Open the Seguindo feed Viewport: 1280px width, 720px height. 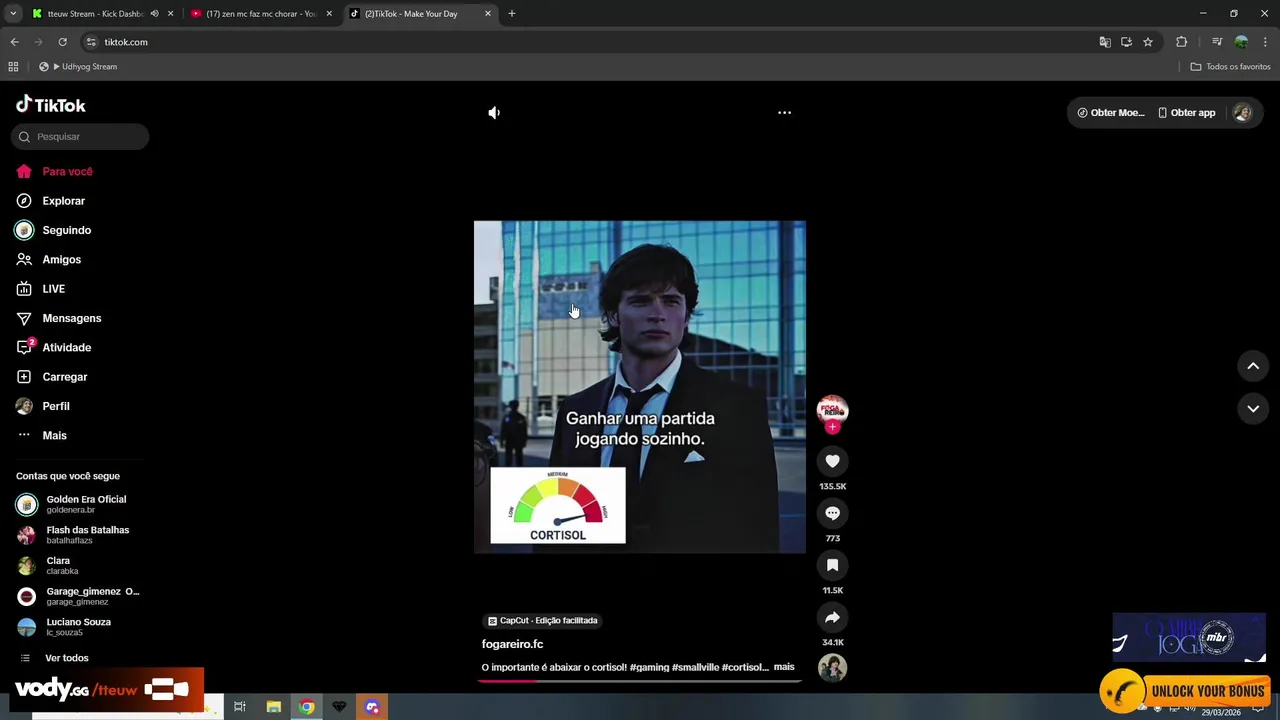tap(66, 230)
